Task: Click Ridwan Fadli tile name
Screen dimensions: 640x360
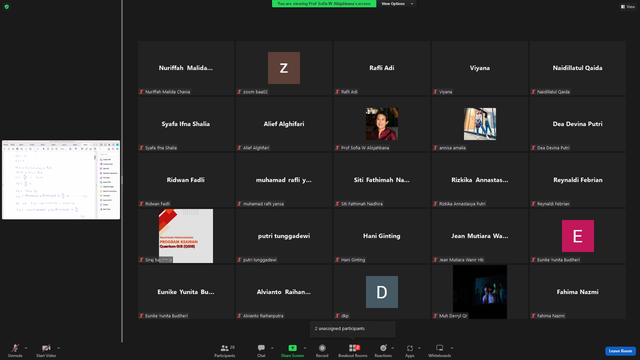Action: point(186,180)
